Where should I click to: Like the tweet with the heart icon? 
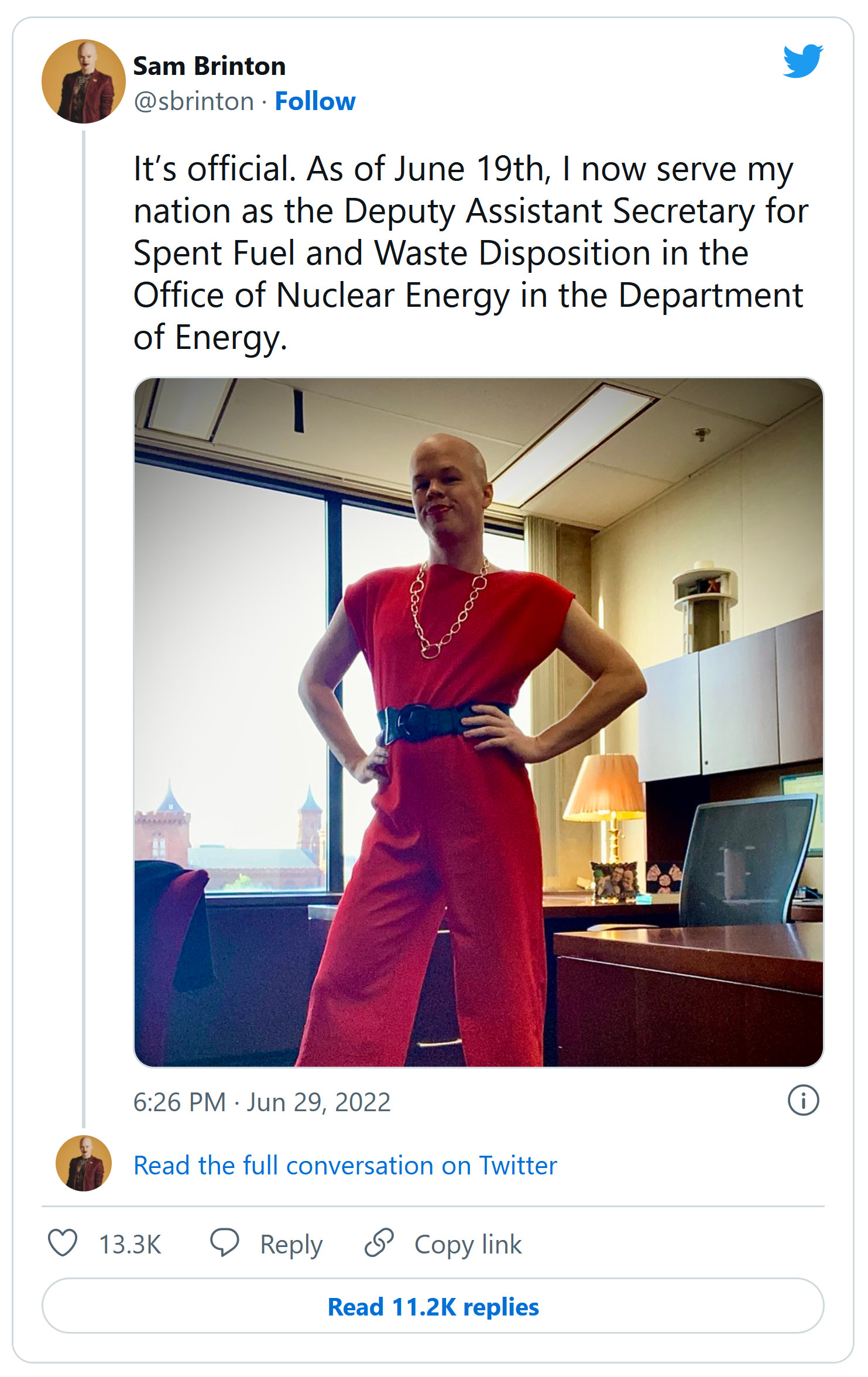point(63,1244)
